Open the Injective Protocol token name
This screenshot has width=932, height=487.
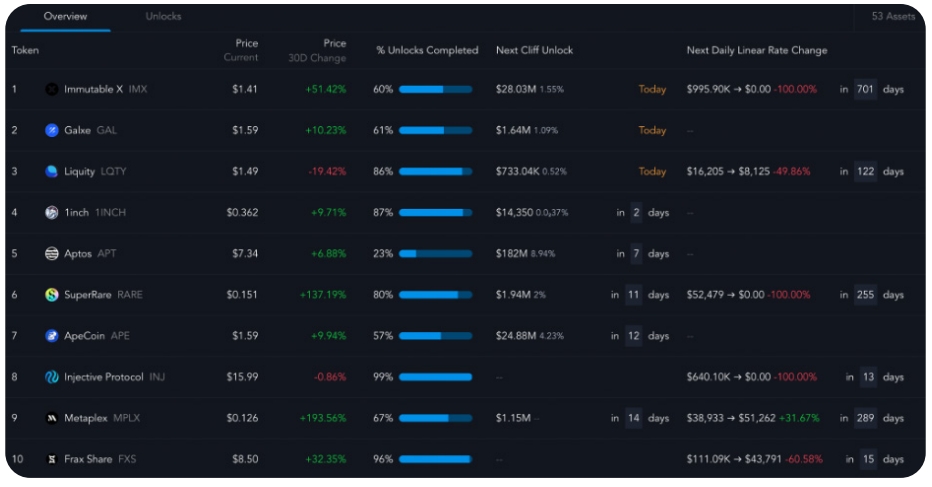(x=103, y=377)
